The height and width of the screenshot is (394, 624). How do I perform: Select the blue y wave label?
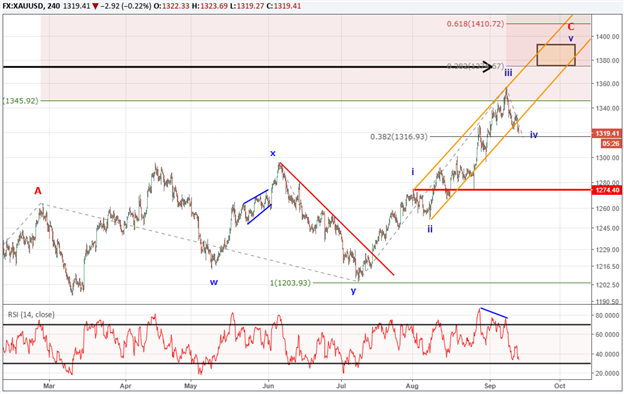(353, 291)
